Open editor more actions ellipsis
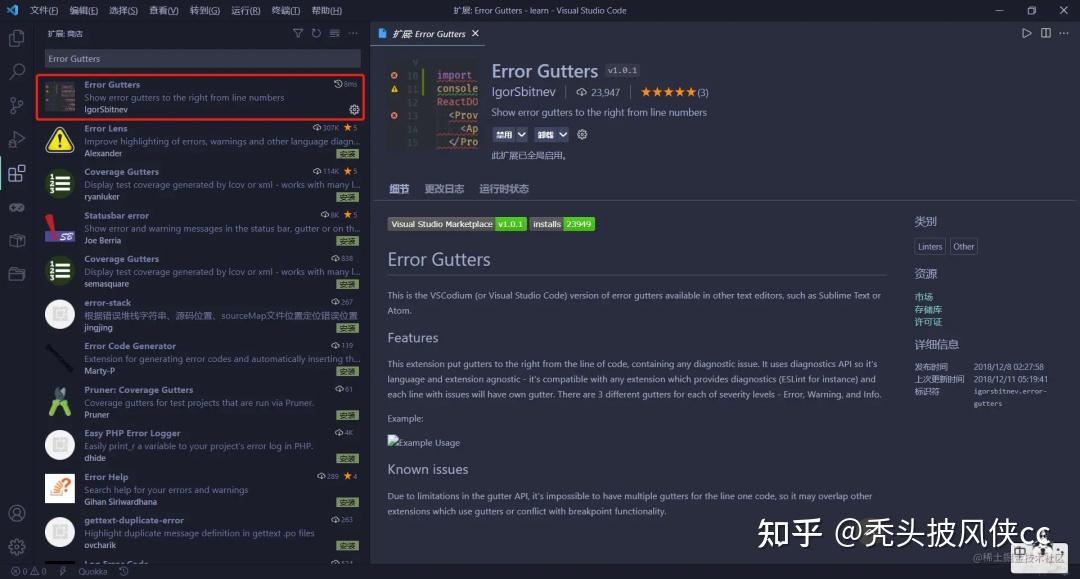Image resolution: width=1080 pixels, height=579 pixels. point(1064,33)
